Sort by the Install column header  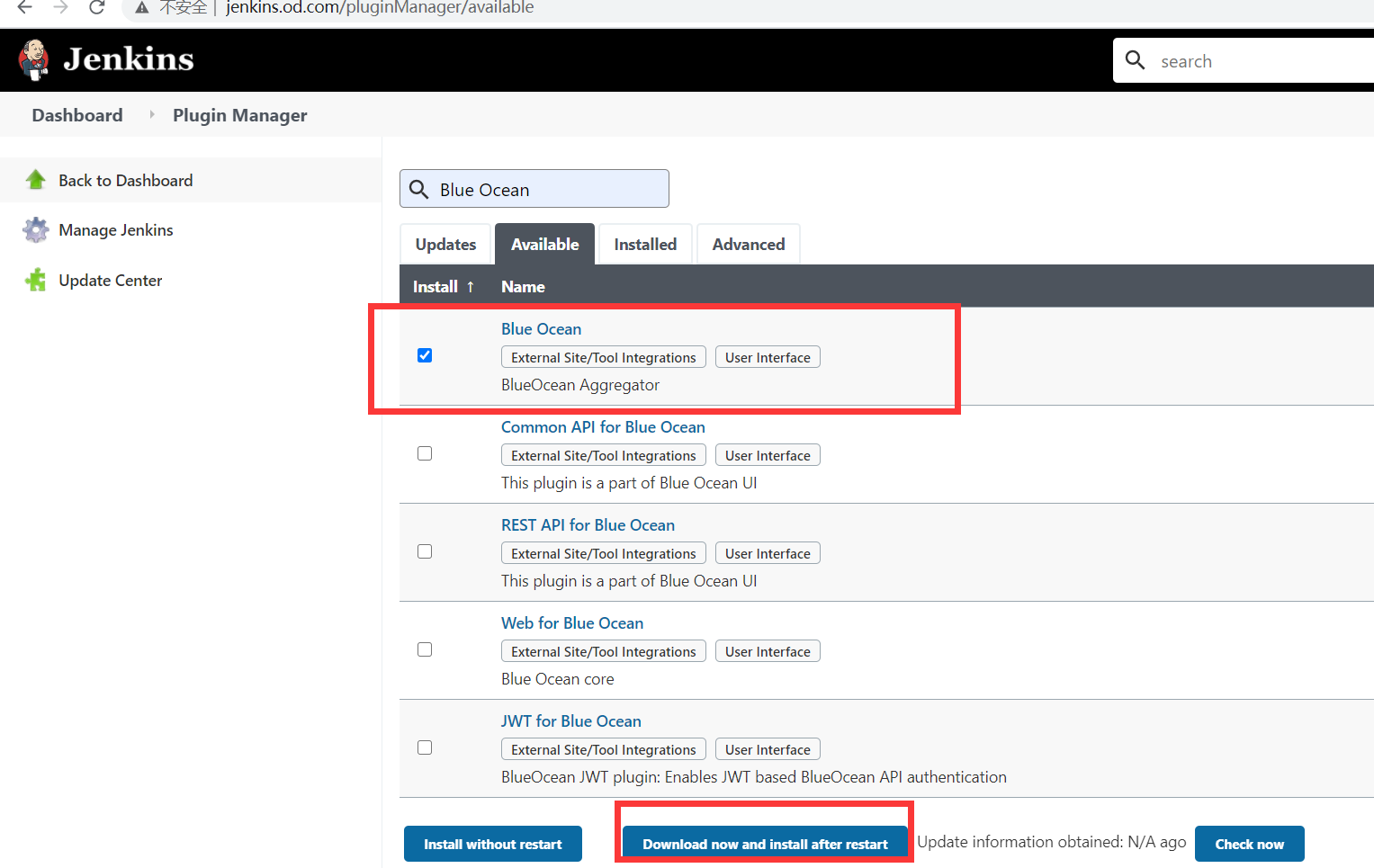[x=436, y=286]
